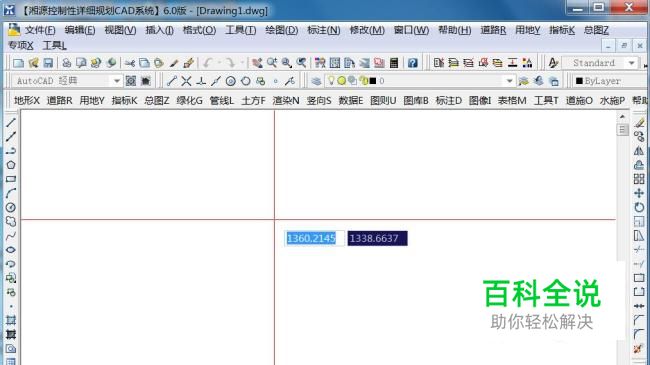Viewport: 650px width, 365px height.
Task: Select the Spline draw tool
Action: pos(11,236)
